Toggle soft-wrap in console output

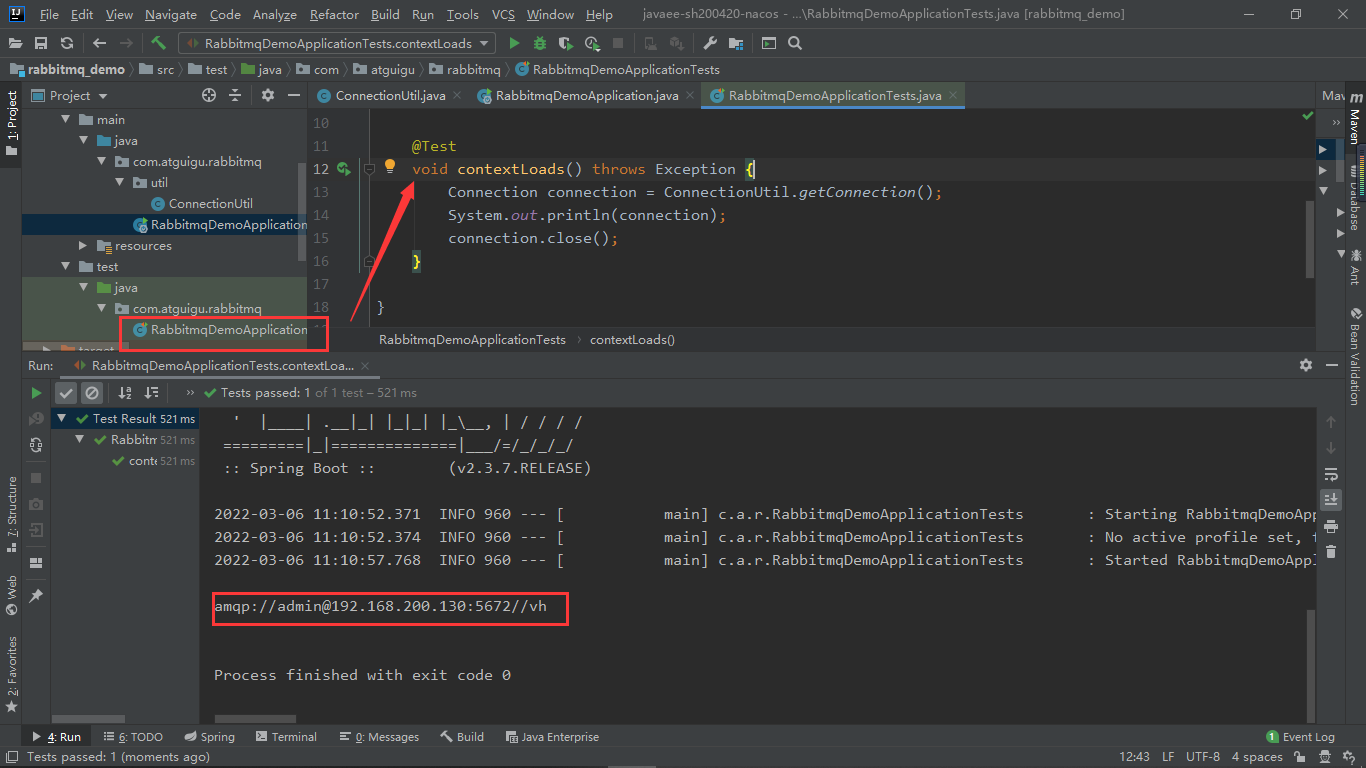pyautogui.click(x=1330, y=474)
